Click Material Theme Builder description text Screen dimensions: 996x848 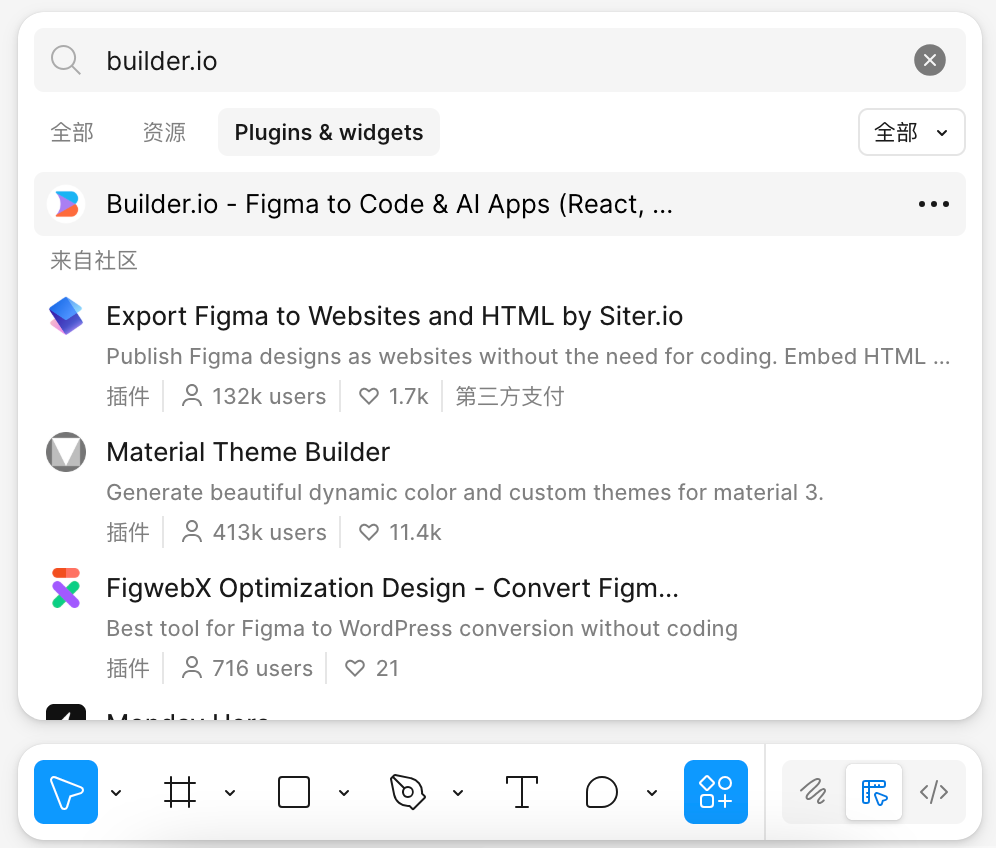coord(465,492)
